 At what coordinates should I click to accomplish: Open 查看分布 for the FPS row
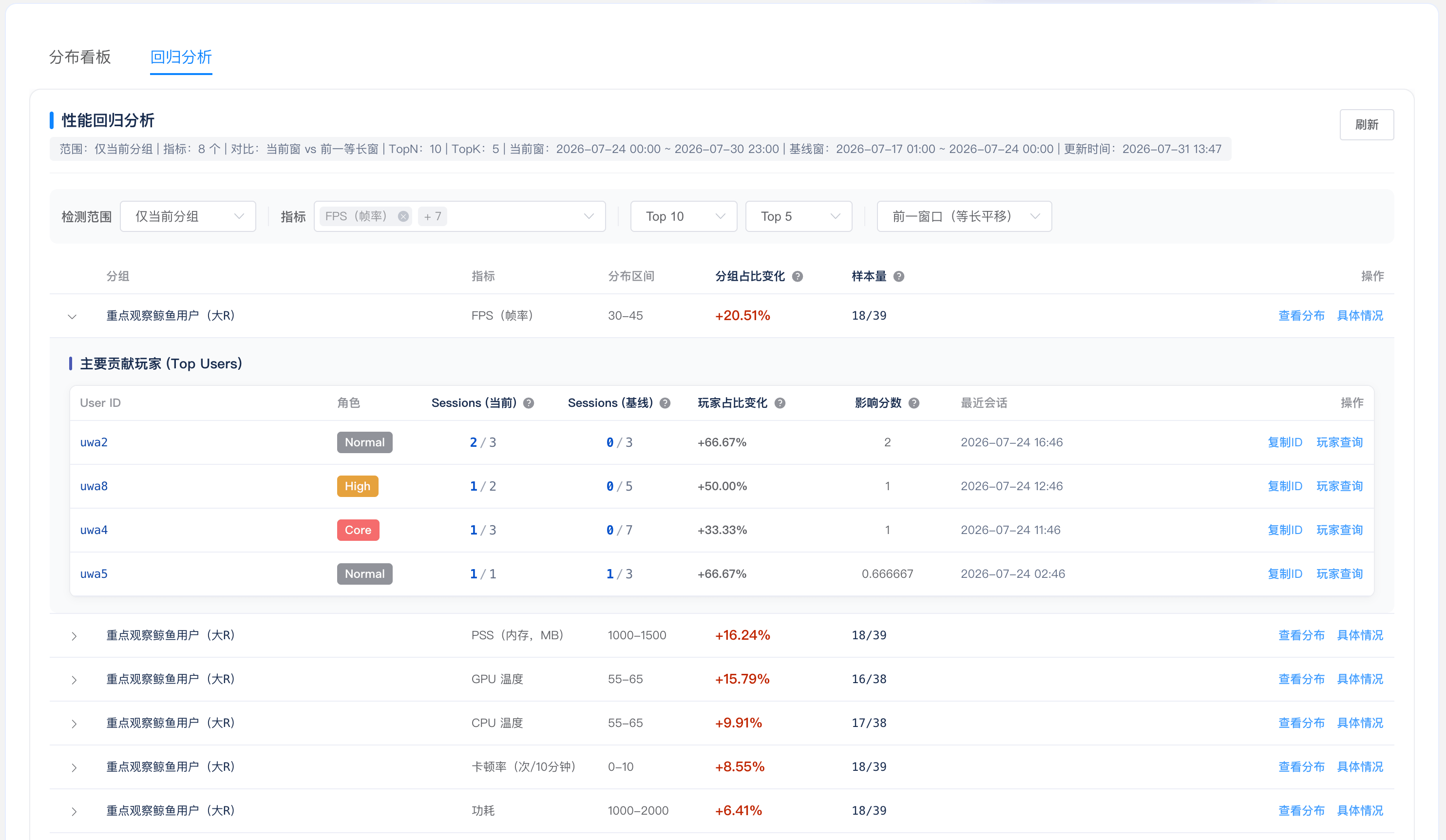click(x=1301, y=316)
